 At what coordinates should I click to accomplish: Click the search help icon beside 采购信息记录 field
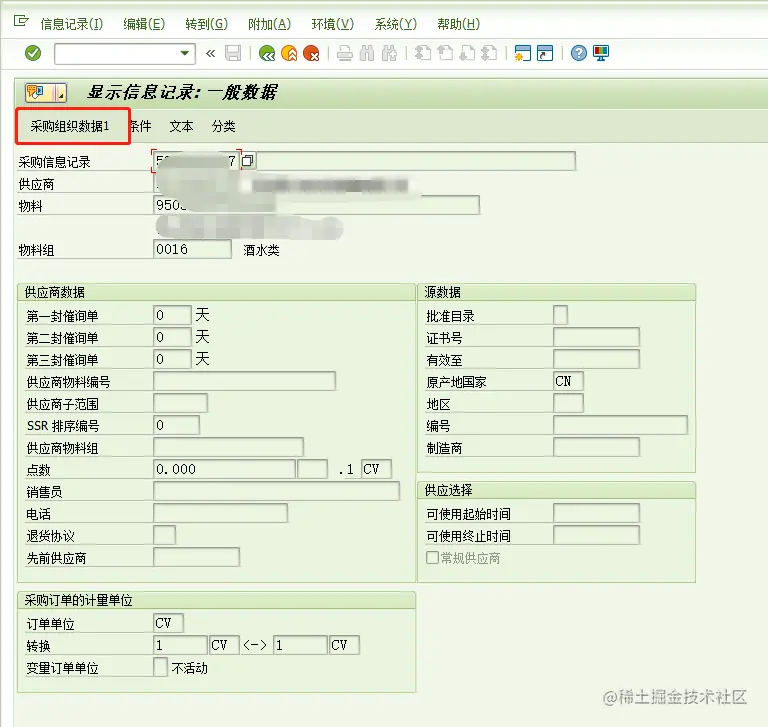pos(248,161)
